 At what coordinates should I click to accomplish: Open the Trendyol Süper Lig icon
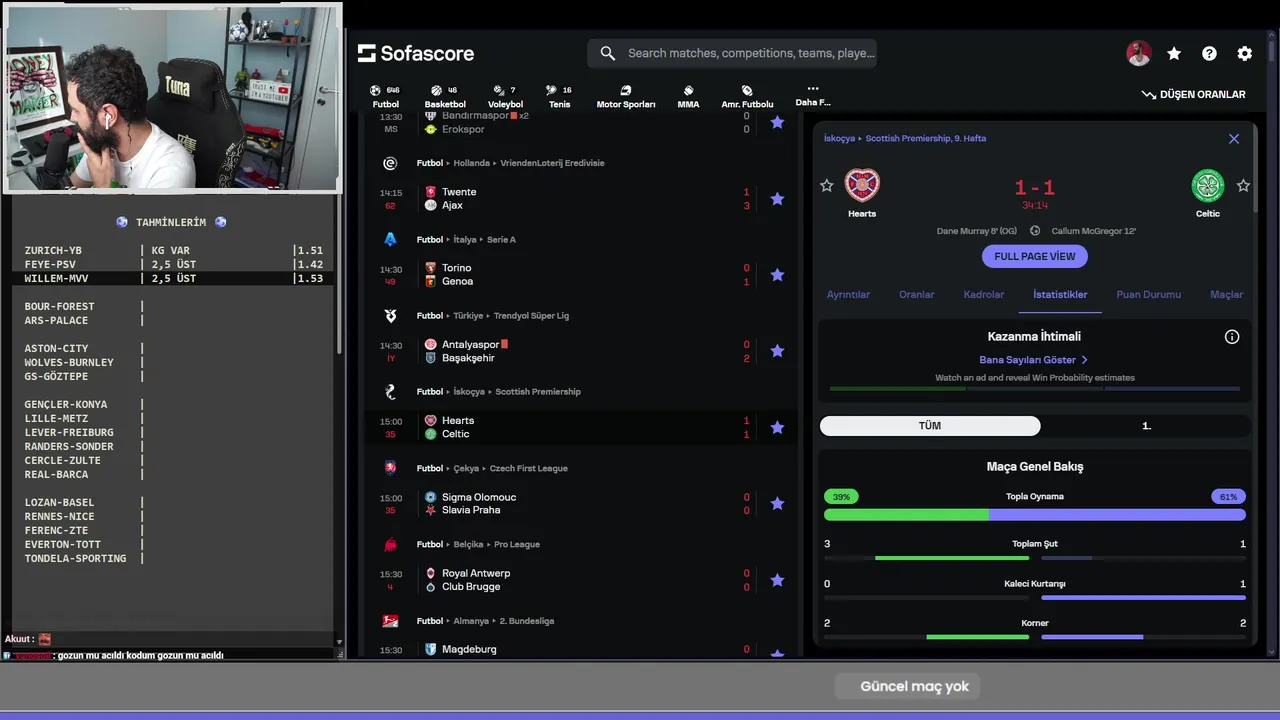[390, 315]
